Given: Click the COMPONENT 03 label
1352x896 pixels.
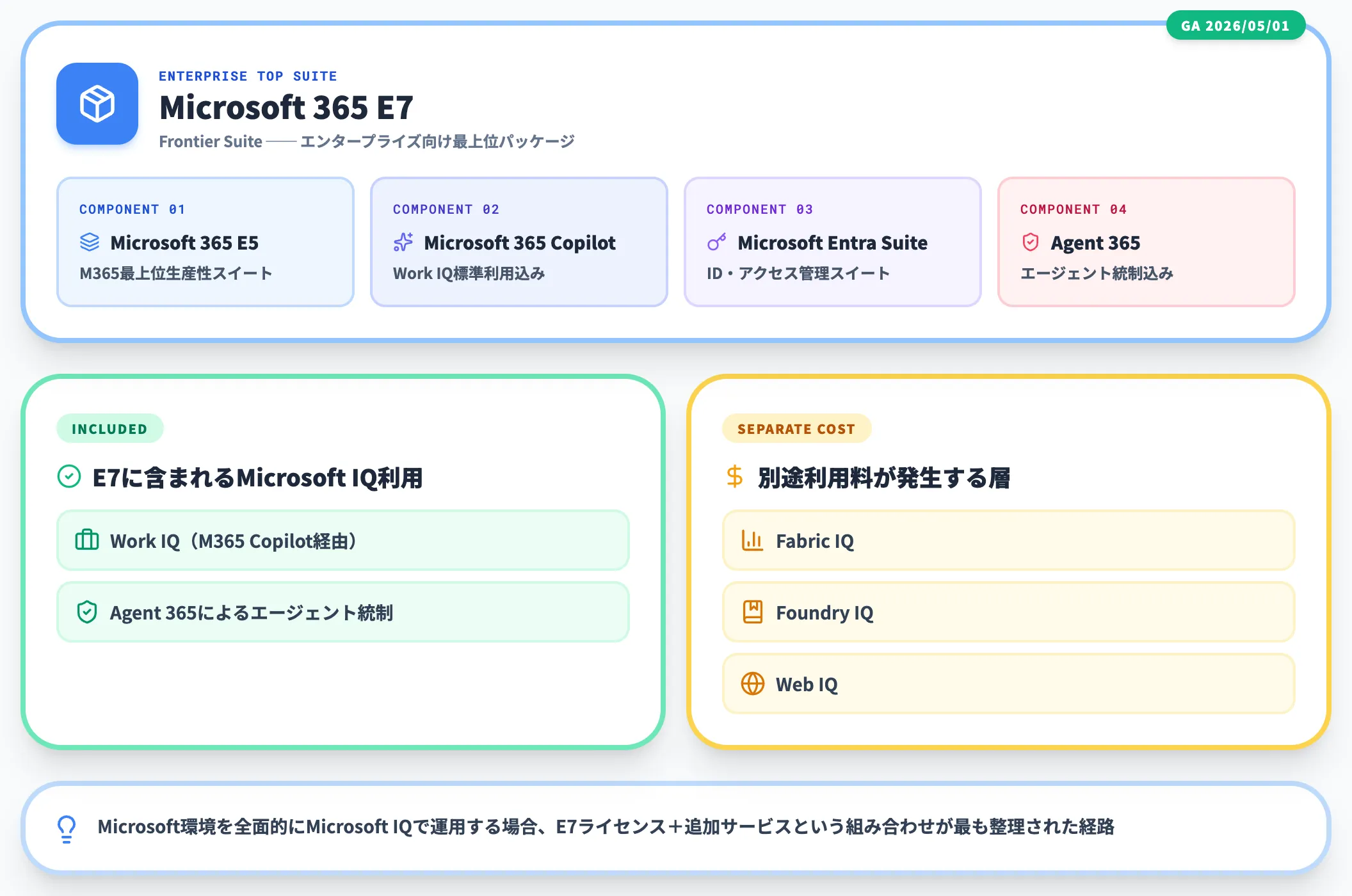Looking at the screenshot, I should pos(760,209).
